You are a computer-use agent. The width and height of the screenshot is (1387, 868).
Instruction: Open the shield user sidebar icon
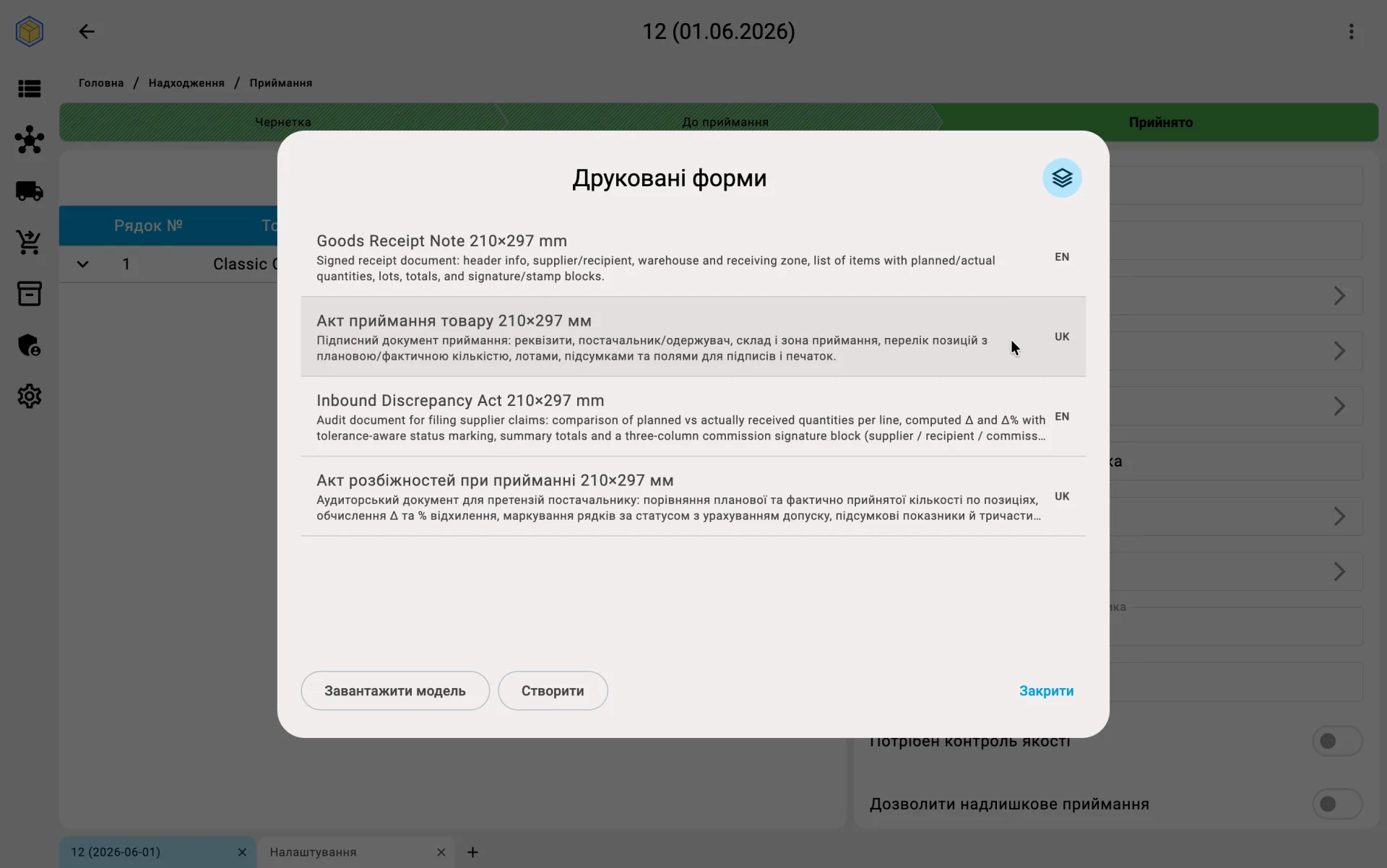pyautogui.click(x=30, y=344)
